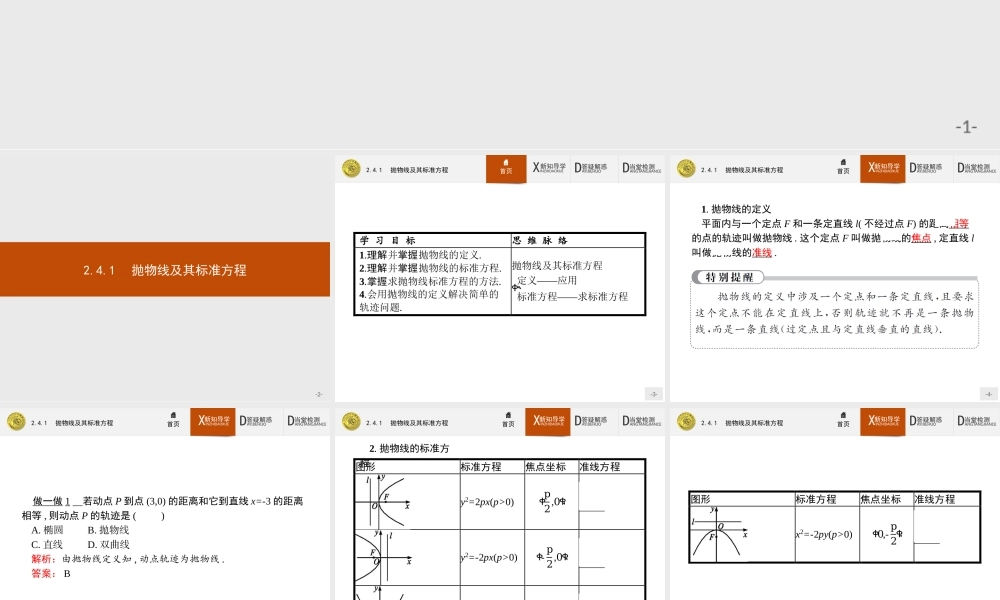The height and width of the screenshot is (600, 1000).
Task: Click the 准线方程 header on the x²=-2py slide
Action: (934, 499)
